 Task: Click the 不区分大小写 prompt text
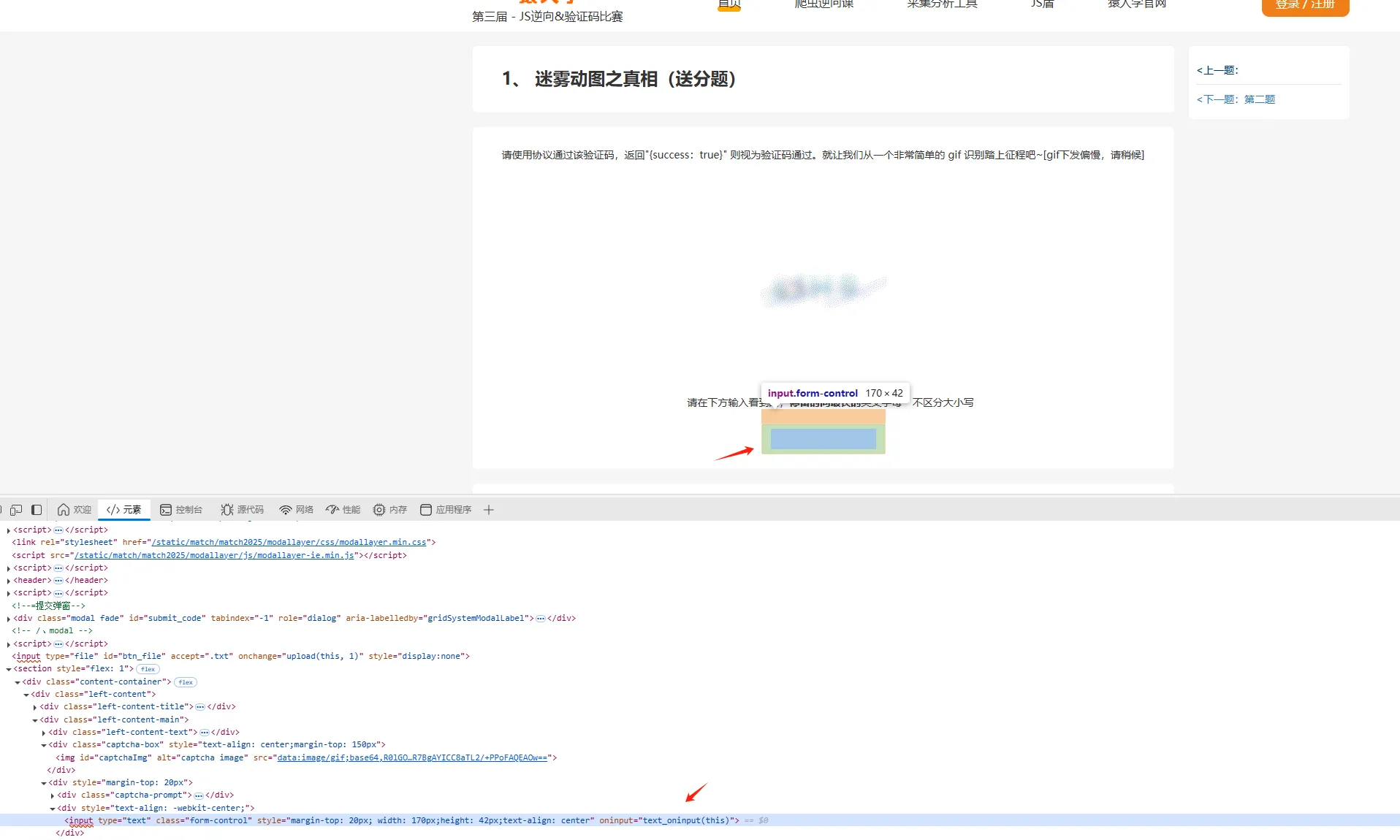point(943,402)
